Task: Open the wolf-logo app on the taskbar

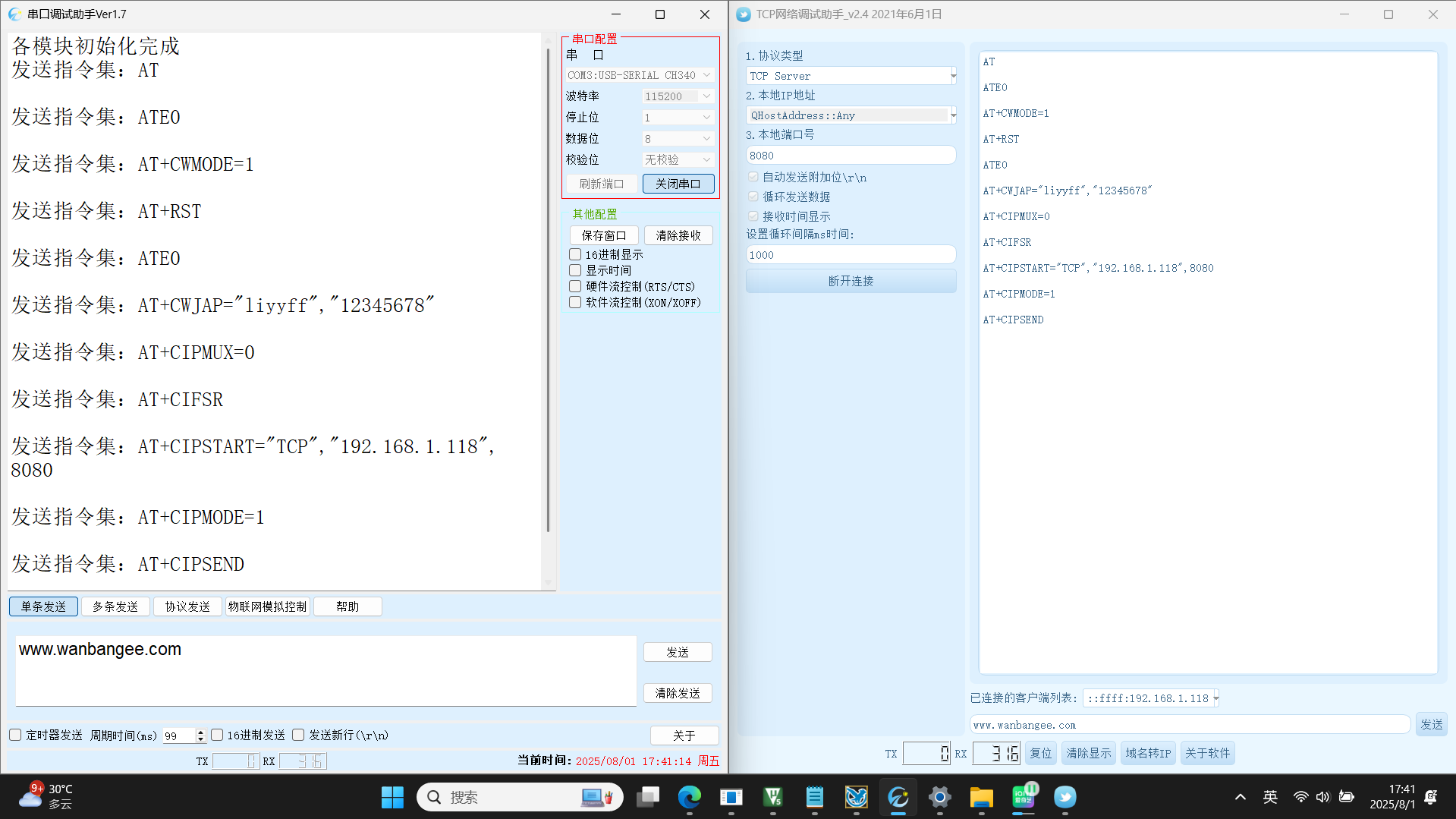Action: [x=857, y=797]
